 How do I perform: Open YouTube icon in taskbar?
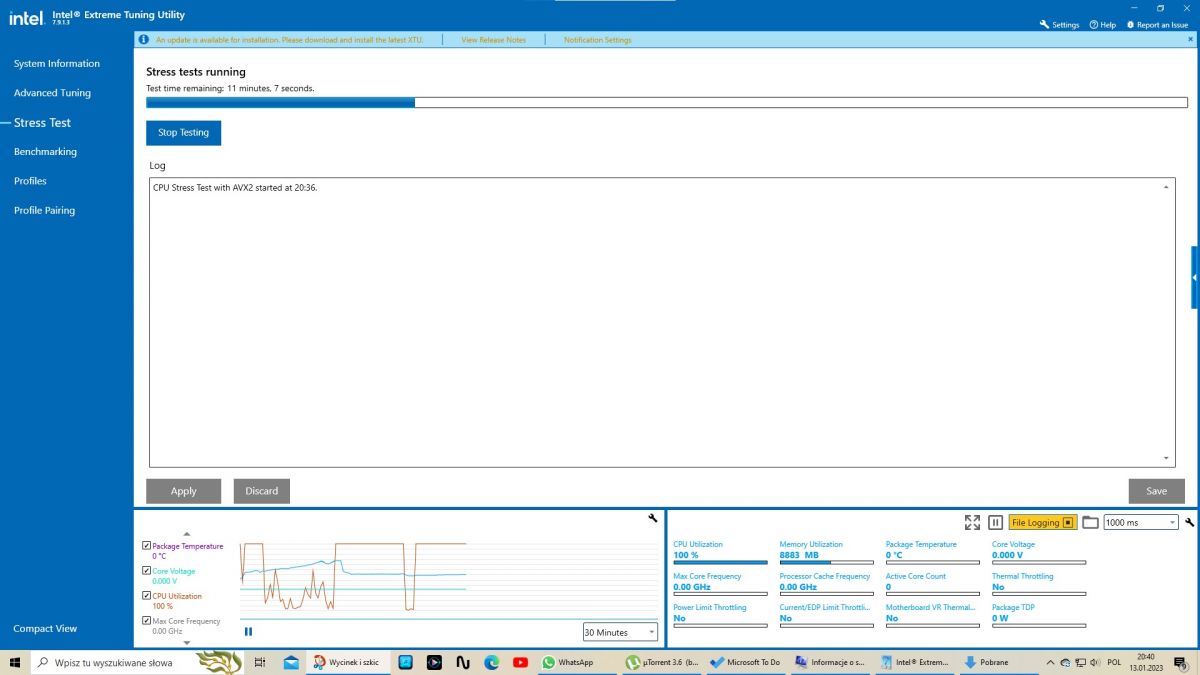tap(520, 662)
